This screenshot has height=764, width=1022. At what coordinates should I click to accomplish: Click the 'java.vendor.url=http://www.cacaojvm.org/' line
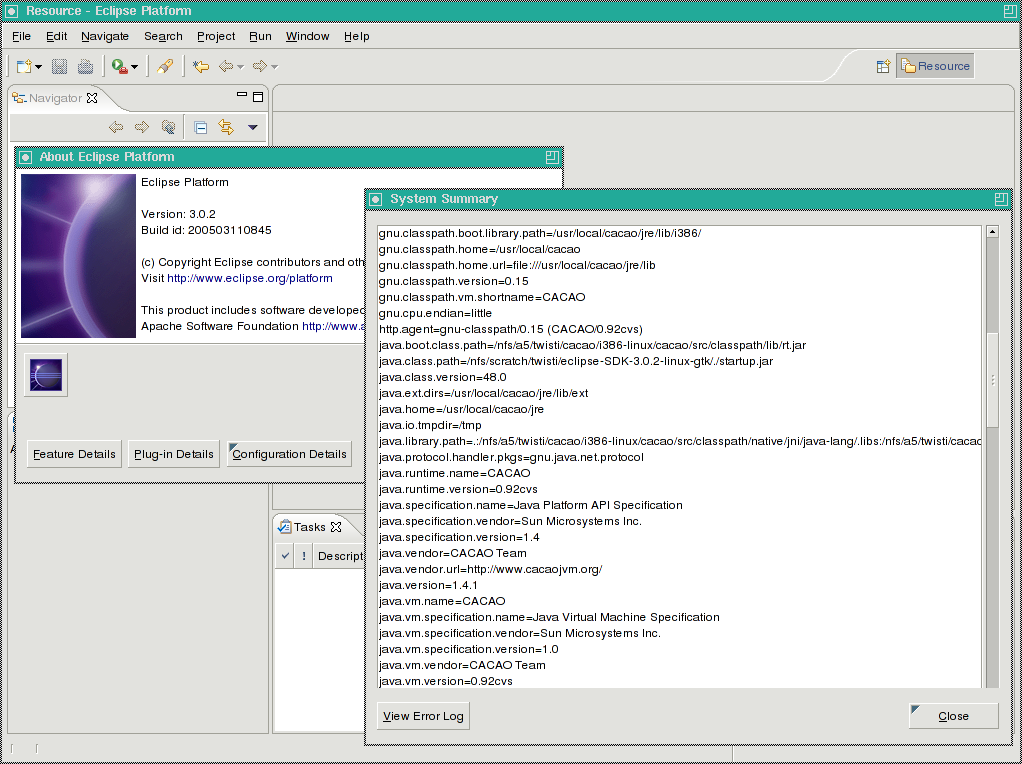click(491, 569)
